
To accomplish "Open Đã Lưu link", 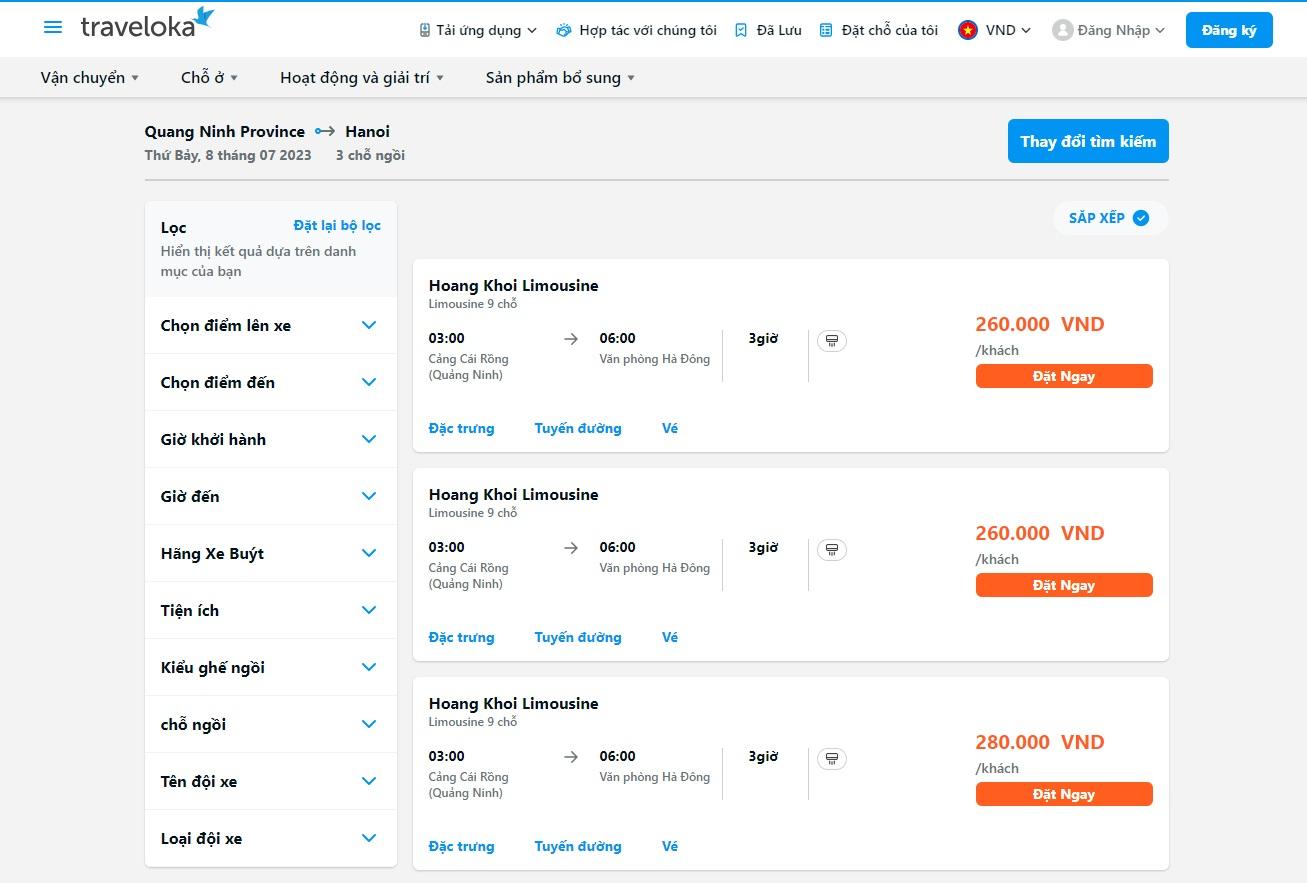I will [x=768, y=30].
